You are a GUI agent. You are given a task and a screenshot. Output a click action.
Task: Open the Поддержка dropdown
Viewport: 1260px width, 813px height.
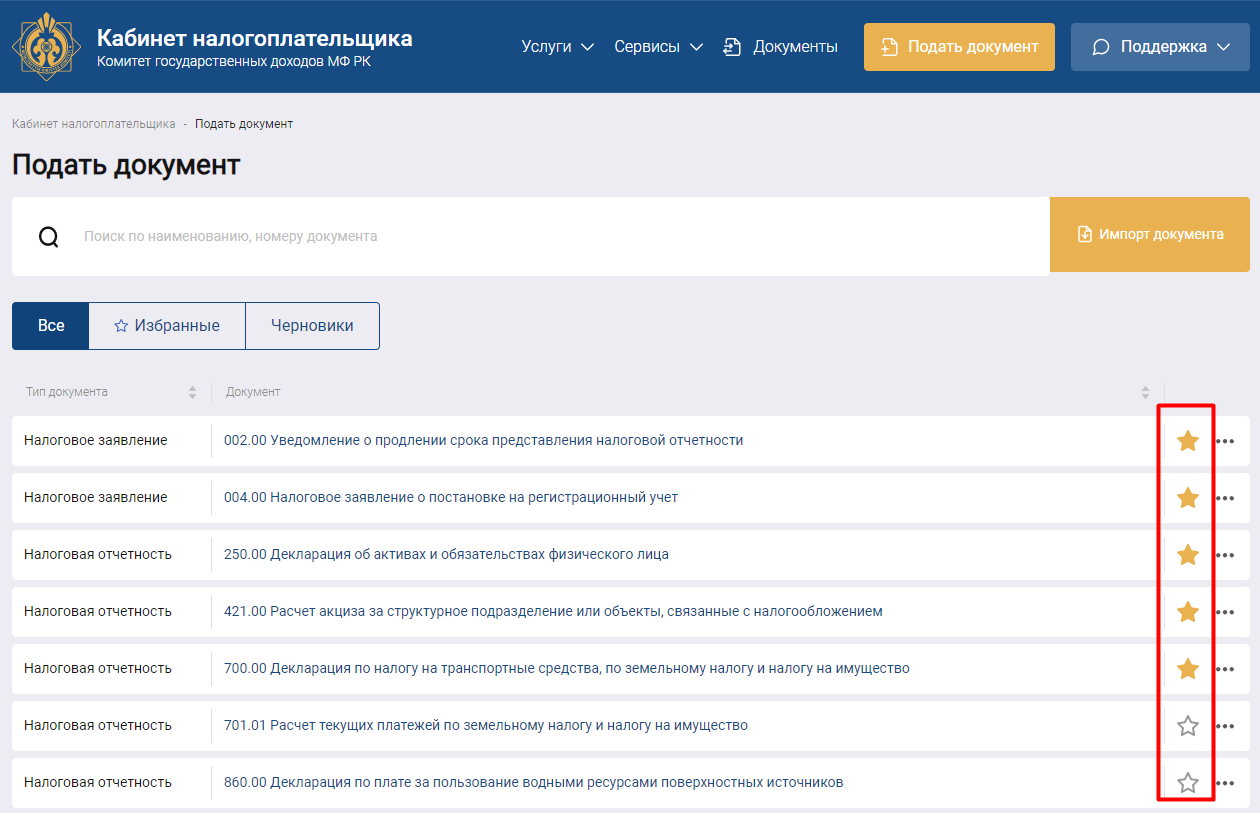click(1164, 47)
